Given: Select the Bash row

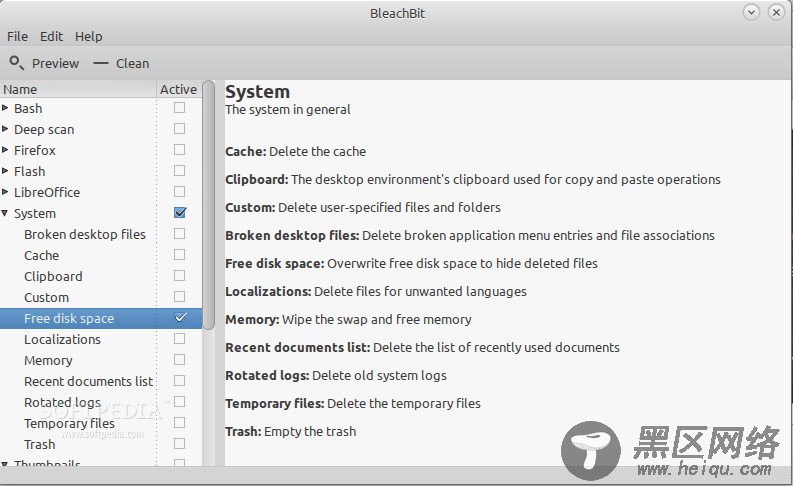Looking at the screenshot, I should point(101,108).
